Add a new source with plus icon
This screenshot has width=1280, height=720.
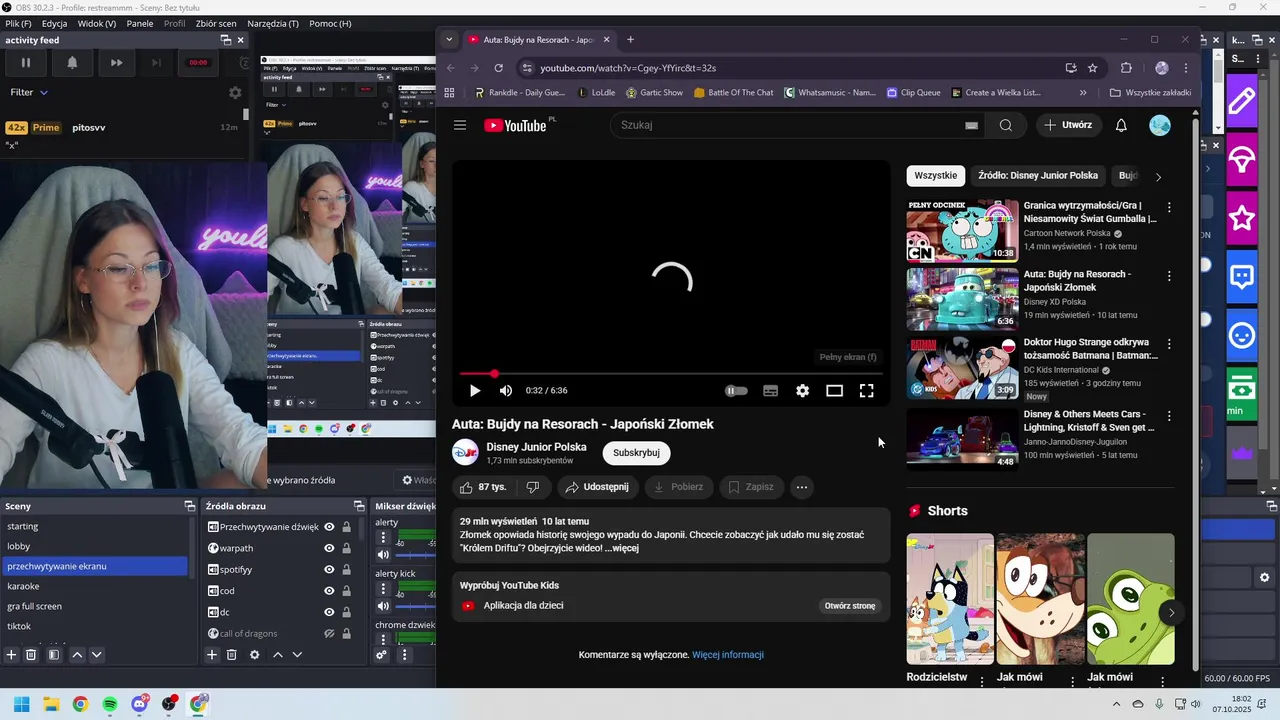[x=212, y=655]
